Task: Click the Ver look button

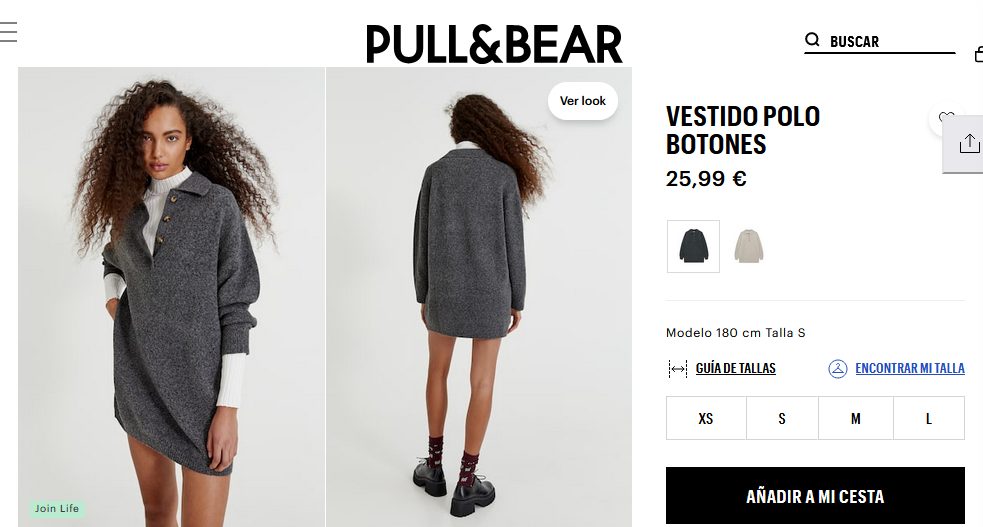Action: (582, 101)
